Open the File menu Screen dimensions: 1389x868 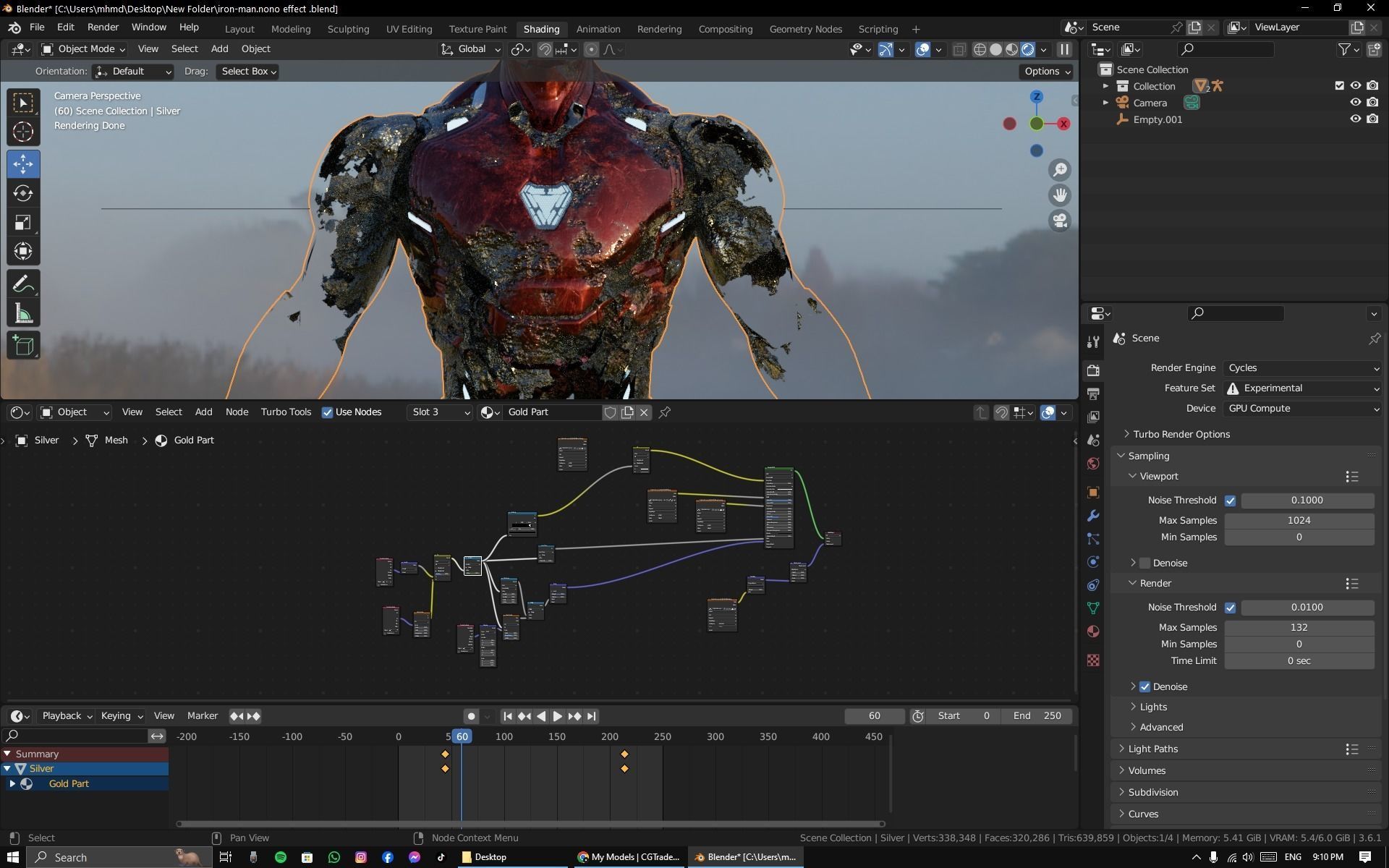coord(37,27)
